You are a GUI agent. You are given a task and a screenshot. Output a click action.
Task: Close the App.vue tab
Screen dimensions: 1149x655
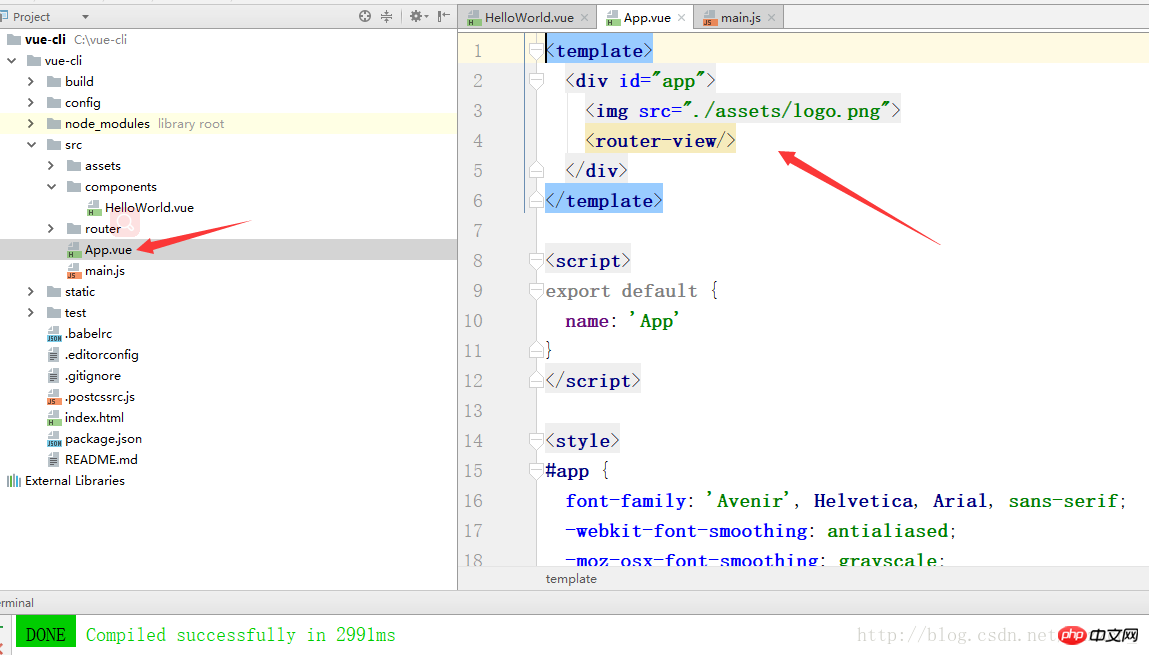(681, 18)
